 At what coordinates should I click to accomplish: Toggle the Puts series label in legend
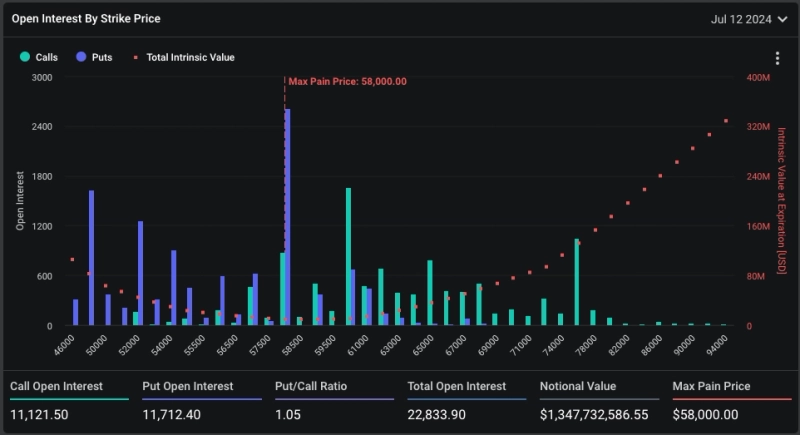click(101, 58)
